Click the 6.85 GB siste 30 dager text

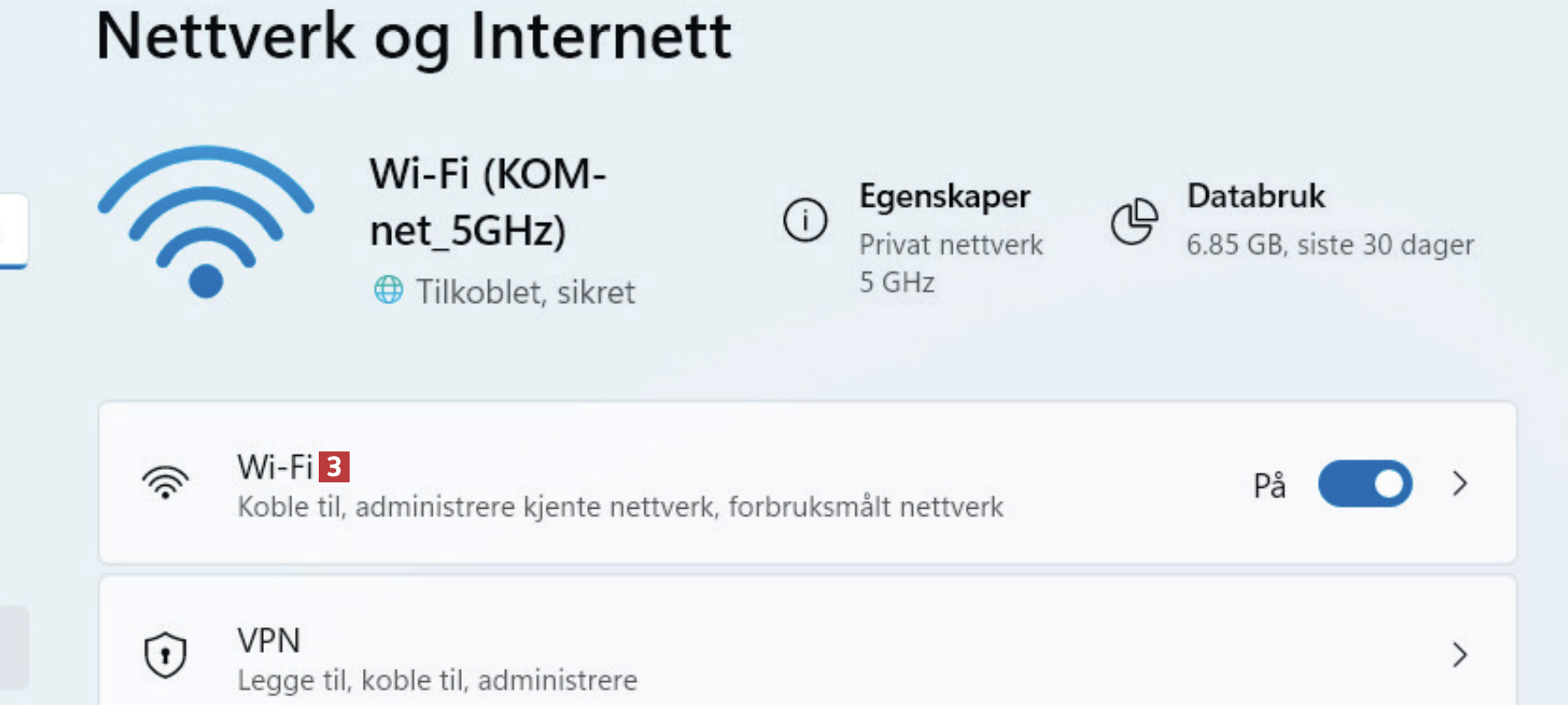point(1330,245)
